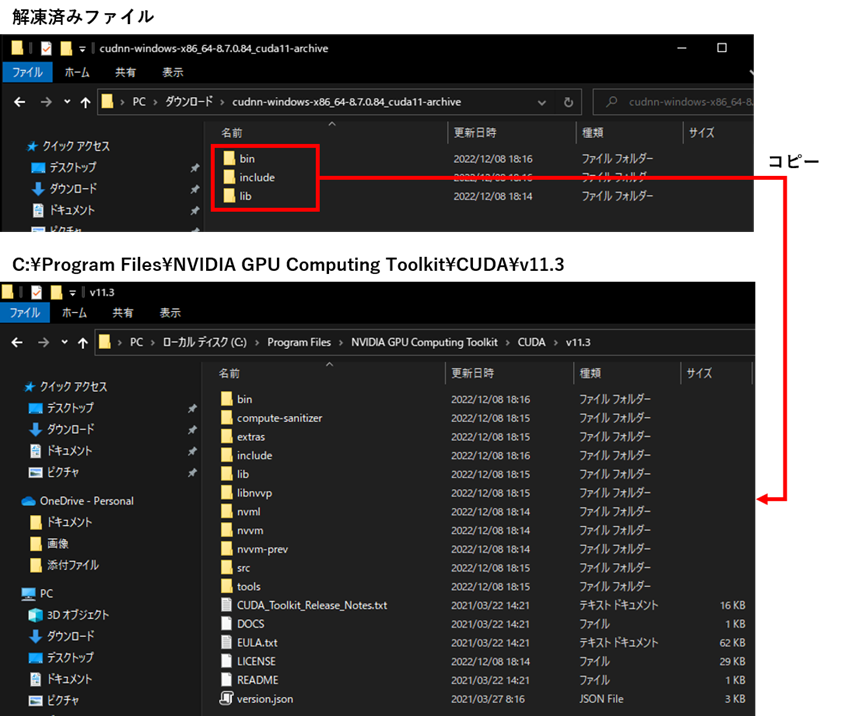Screen dimensions: 865x716
Task: Open the quick access toolbar dropdown in v11.3 title bar
Action: point(72,293)
